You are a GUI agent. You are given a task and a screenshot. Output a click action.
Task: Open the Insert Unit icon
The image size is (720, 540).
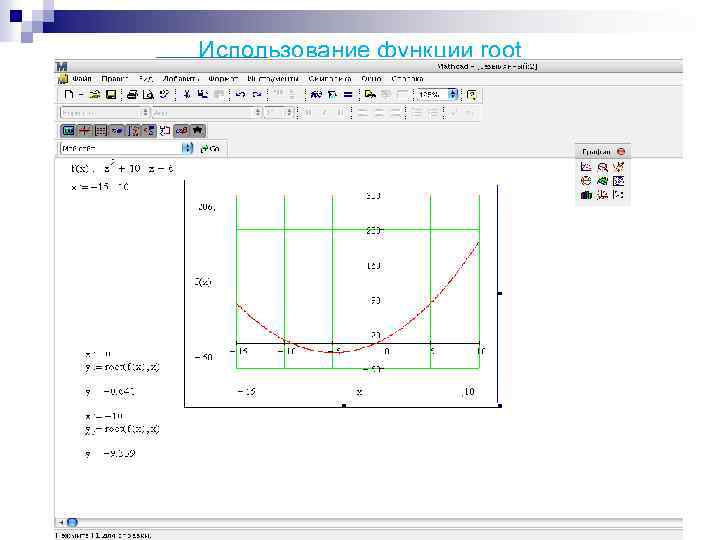tap(332, 95)
